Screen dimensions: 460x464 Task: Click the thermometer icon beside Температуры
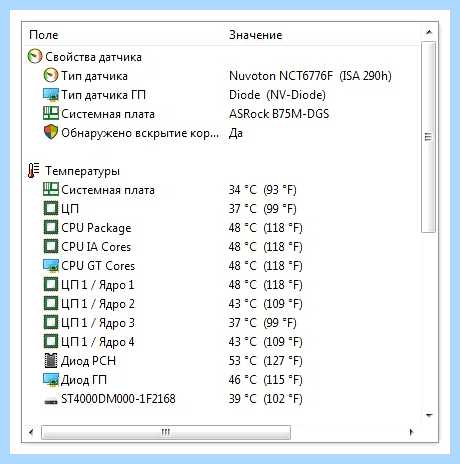click(x=33, y=170)
